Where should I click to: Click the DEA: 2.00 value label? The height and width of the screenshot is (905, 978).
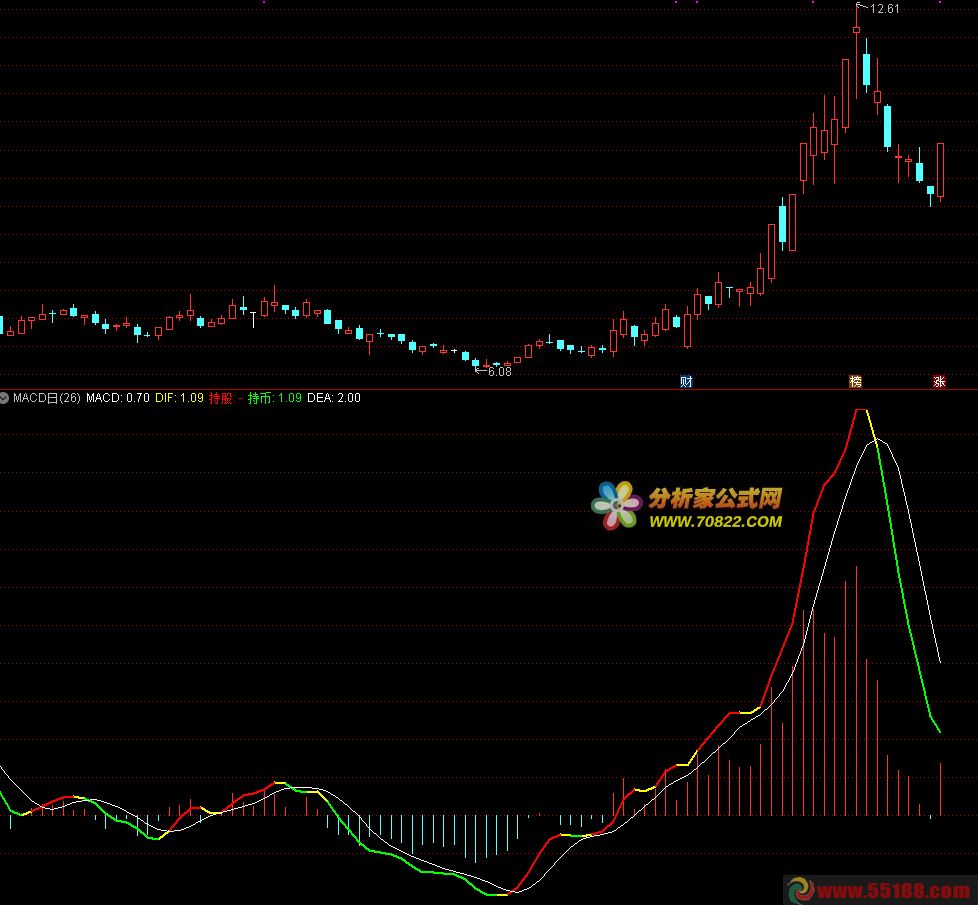coord(334,398)
